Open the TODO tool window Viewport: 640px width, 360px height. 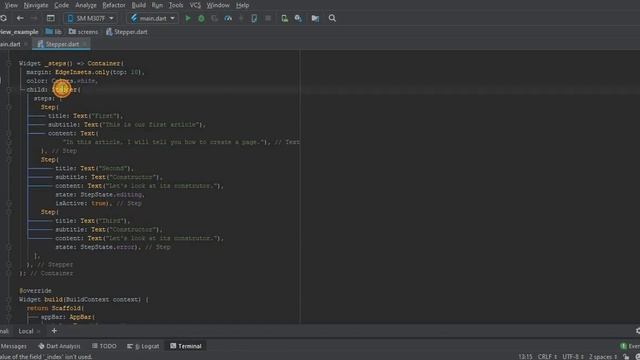104,346
